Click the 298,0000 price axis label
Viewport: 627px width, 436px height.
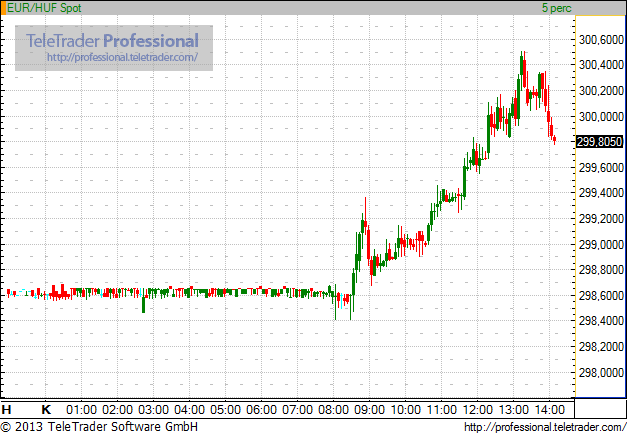601,373
